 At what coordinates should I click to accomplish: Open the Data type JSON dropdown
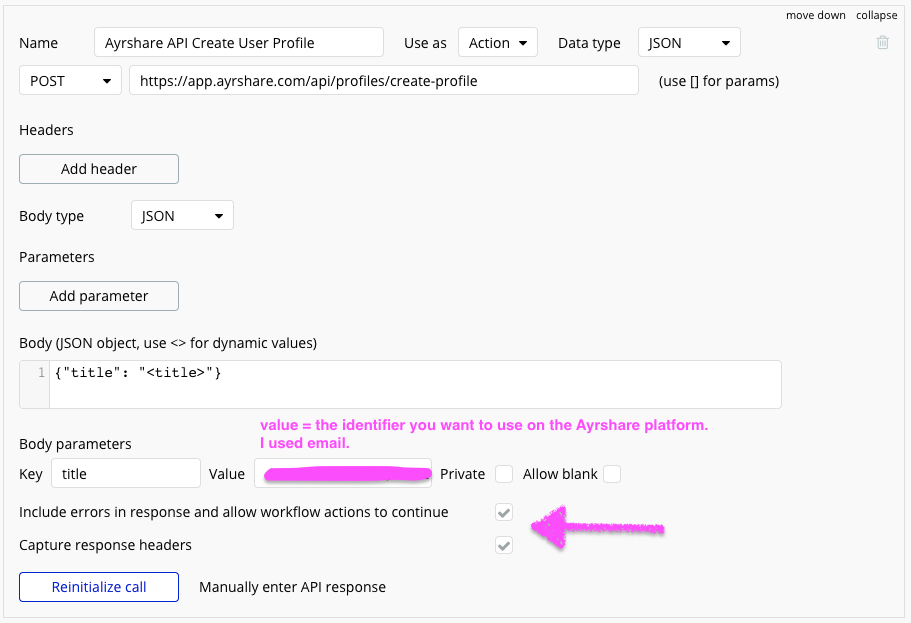pyautogui.click(x=689, y=43)
